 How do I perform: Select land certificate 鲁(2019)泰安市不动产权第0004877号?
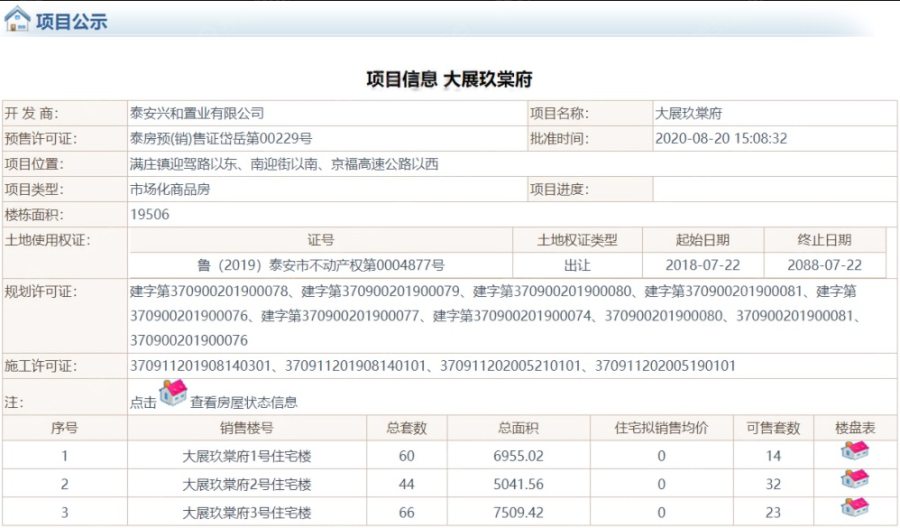coord(321,265)
